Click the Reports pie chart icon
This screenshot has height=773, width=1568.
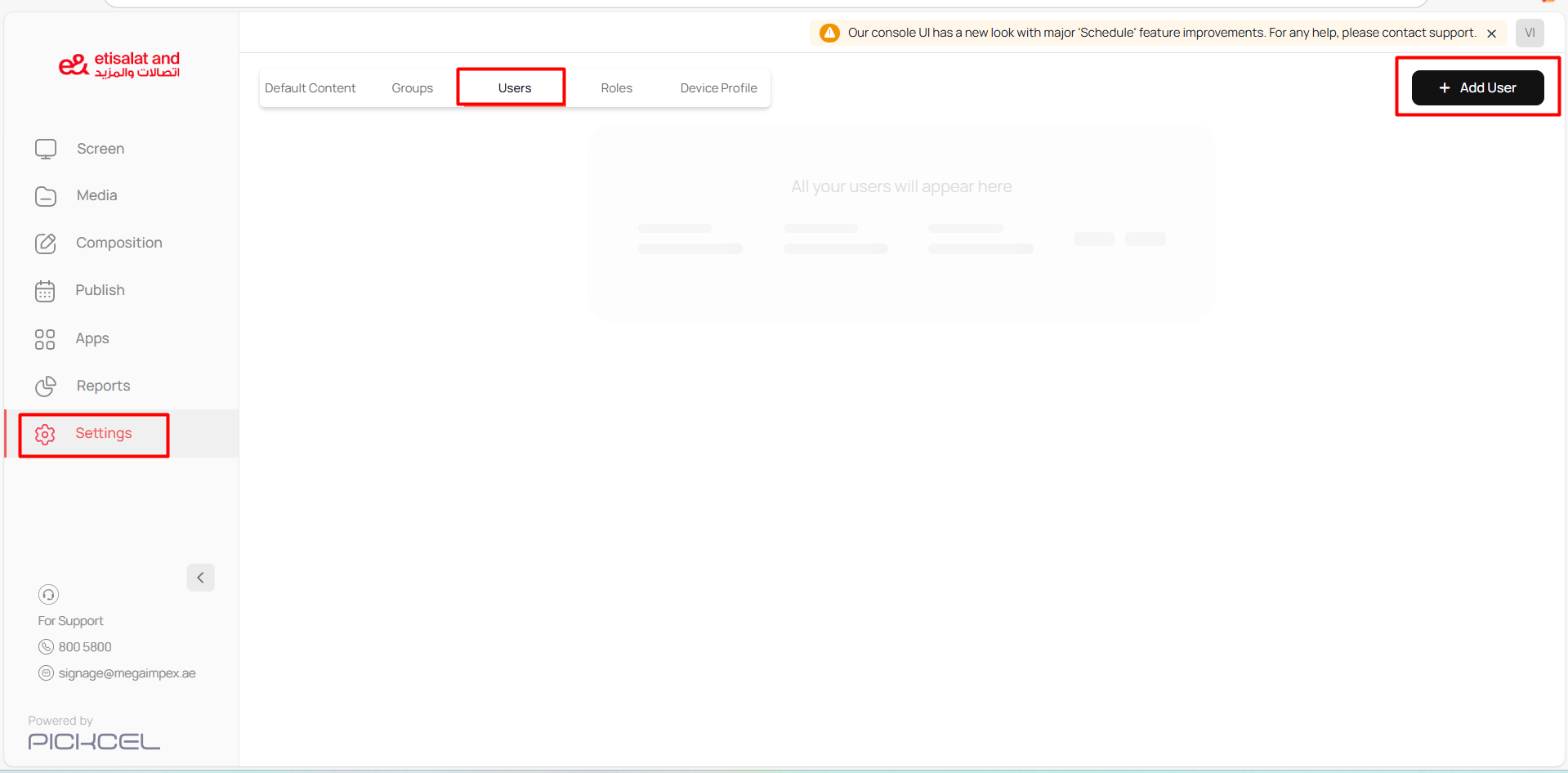pyautogui.click(x=46, y=386)
